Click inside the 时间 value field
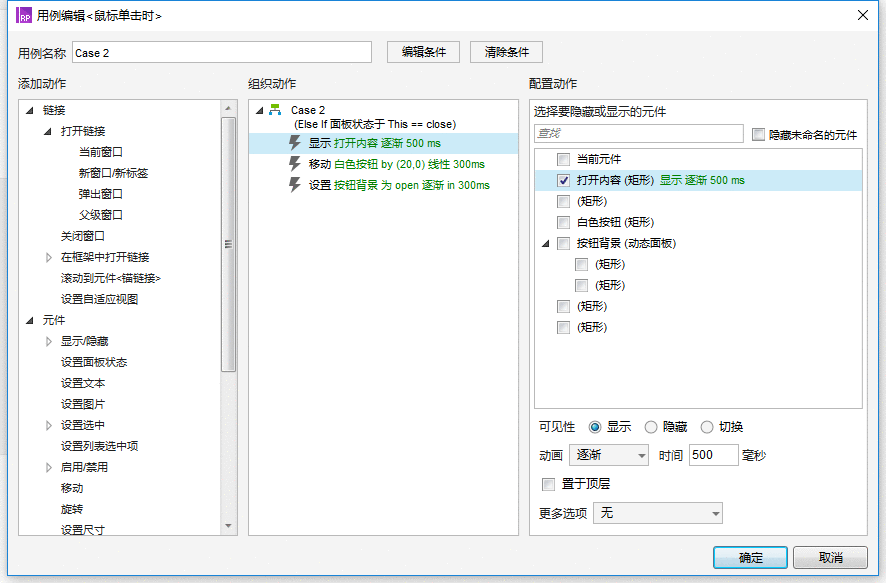The width and height of the screenshot is (886, 583). [x=712, y=454]
